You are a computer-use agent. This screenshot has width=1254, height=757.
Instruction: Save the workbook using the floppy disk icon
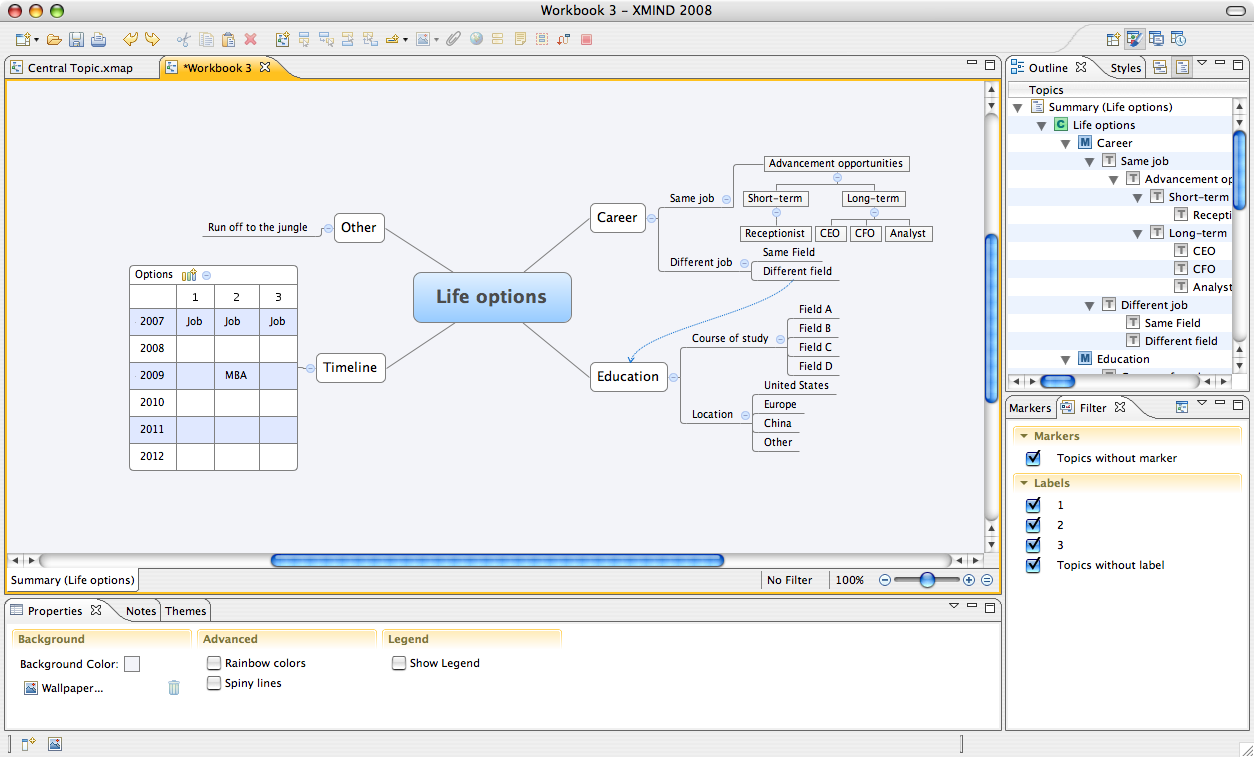(x=76, y=40)
